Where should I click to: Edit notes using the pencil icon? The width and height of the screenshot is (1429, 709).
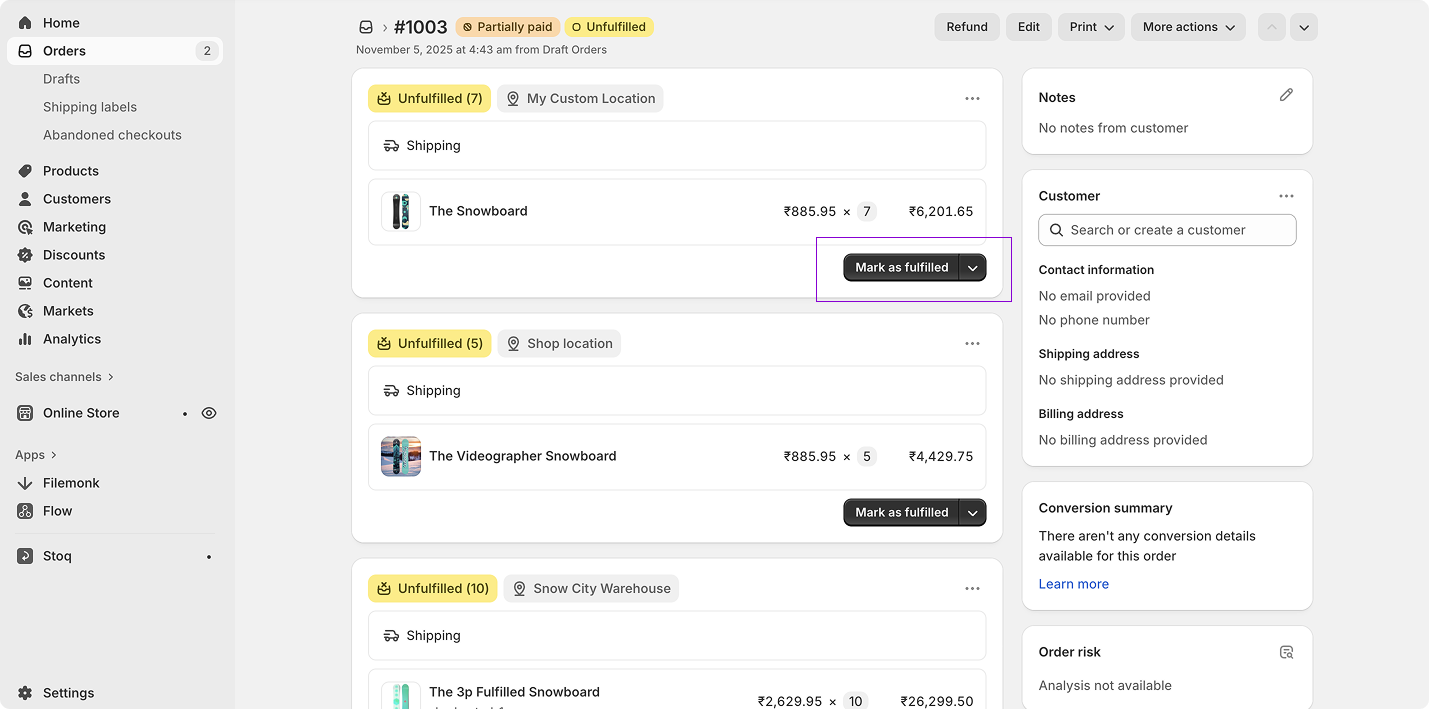(1286, 94)
